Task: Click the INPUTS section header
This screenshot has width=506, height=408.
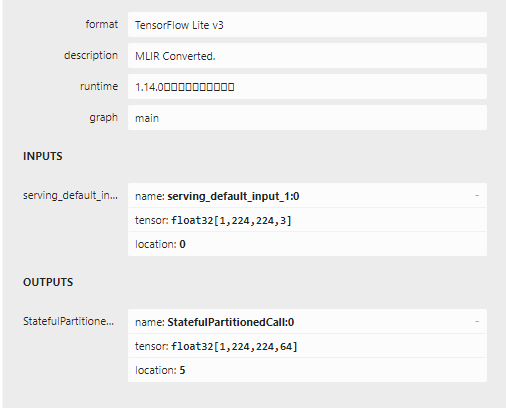Action: click(43, 156)
